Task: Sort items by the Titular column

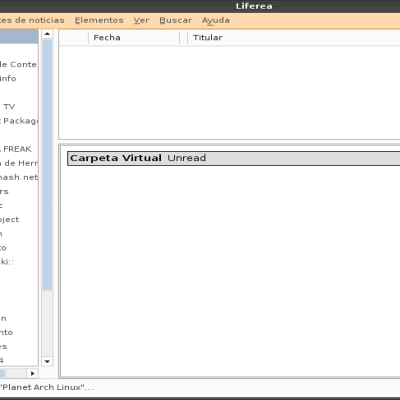Action: (294, 38)
